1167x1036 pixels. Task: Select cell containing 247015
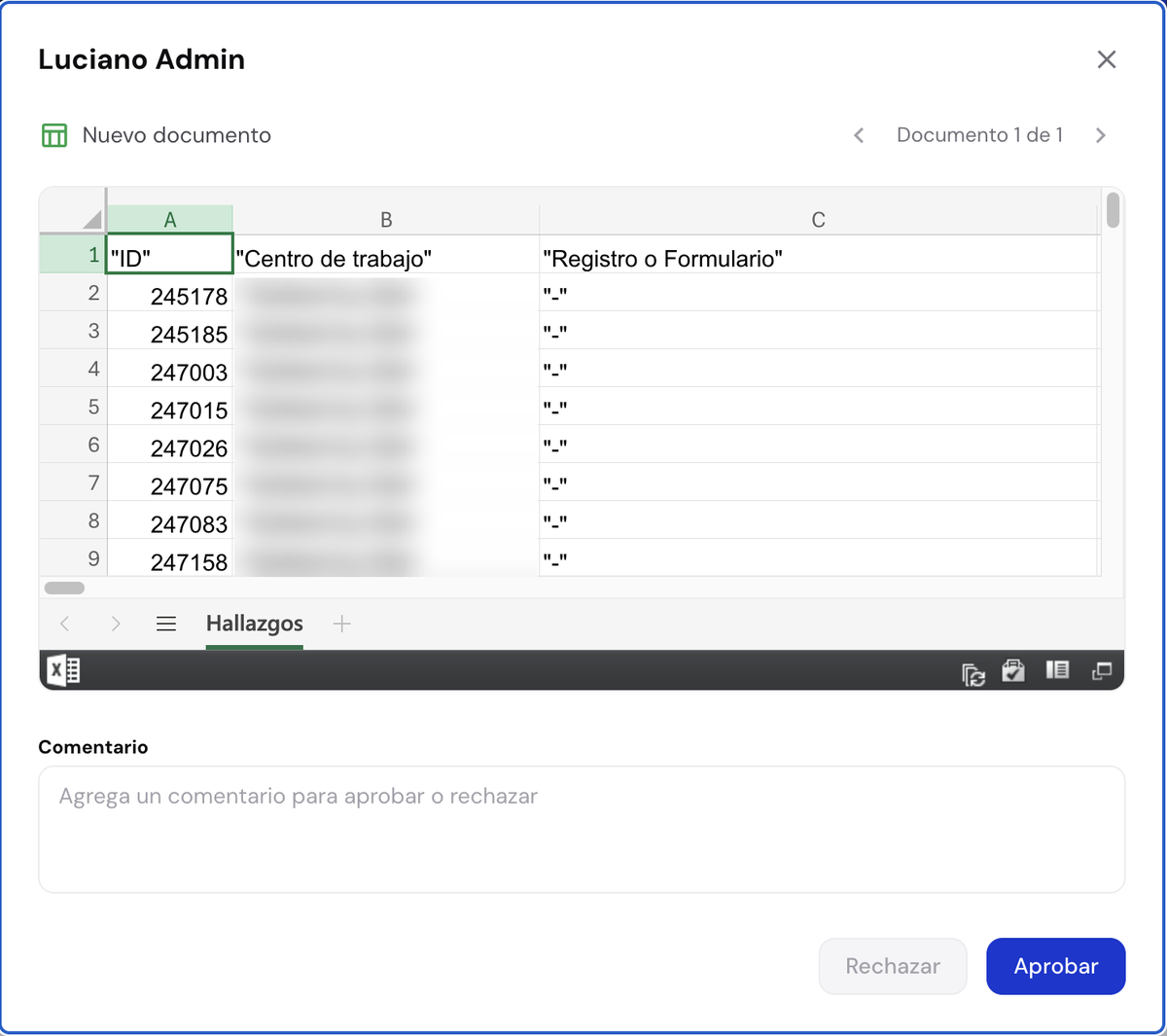coord(170,407)
